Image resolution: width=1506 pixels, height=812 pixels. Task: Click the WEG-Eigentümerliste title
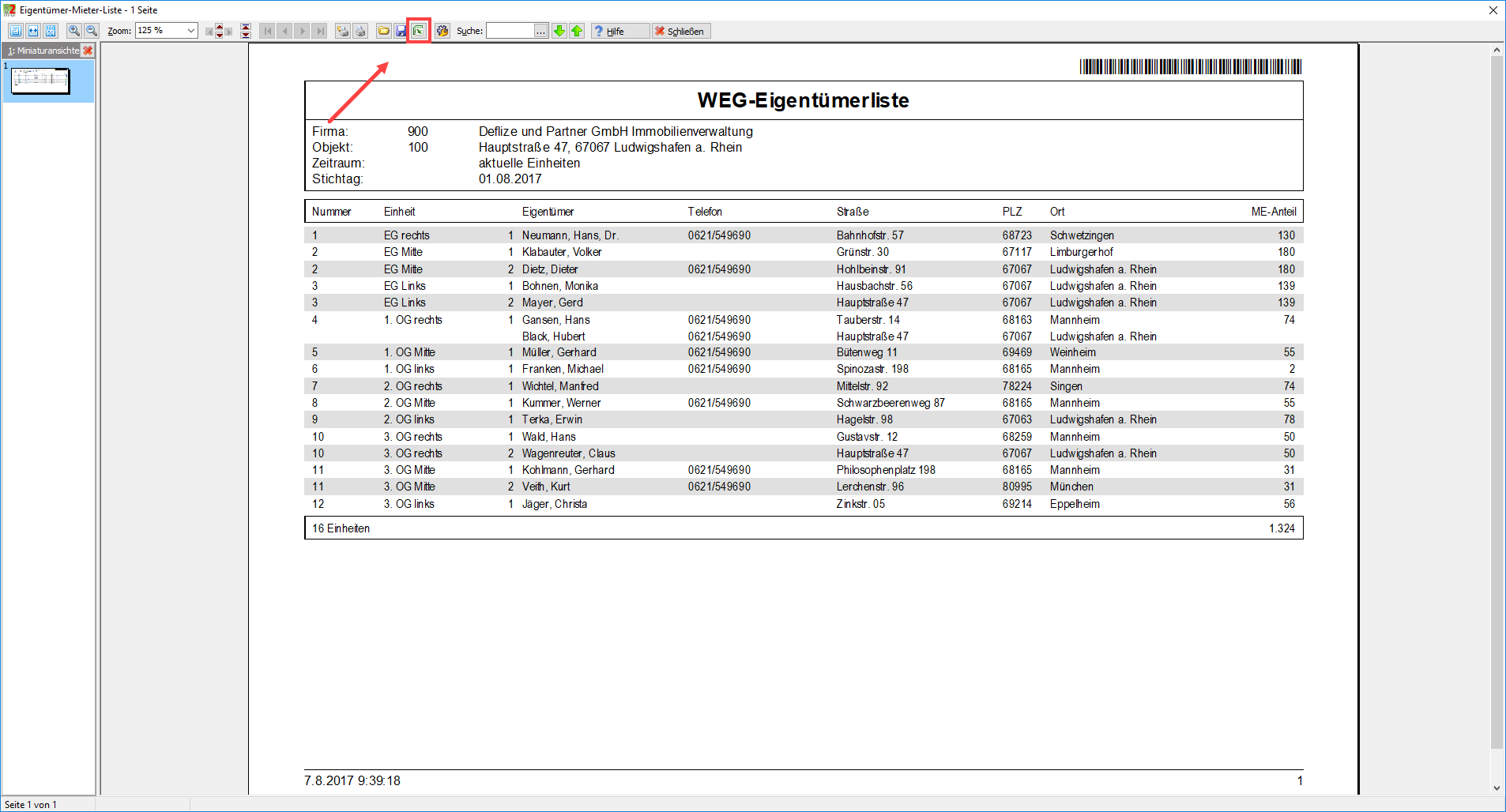pos(803,100)
